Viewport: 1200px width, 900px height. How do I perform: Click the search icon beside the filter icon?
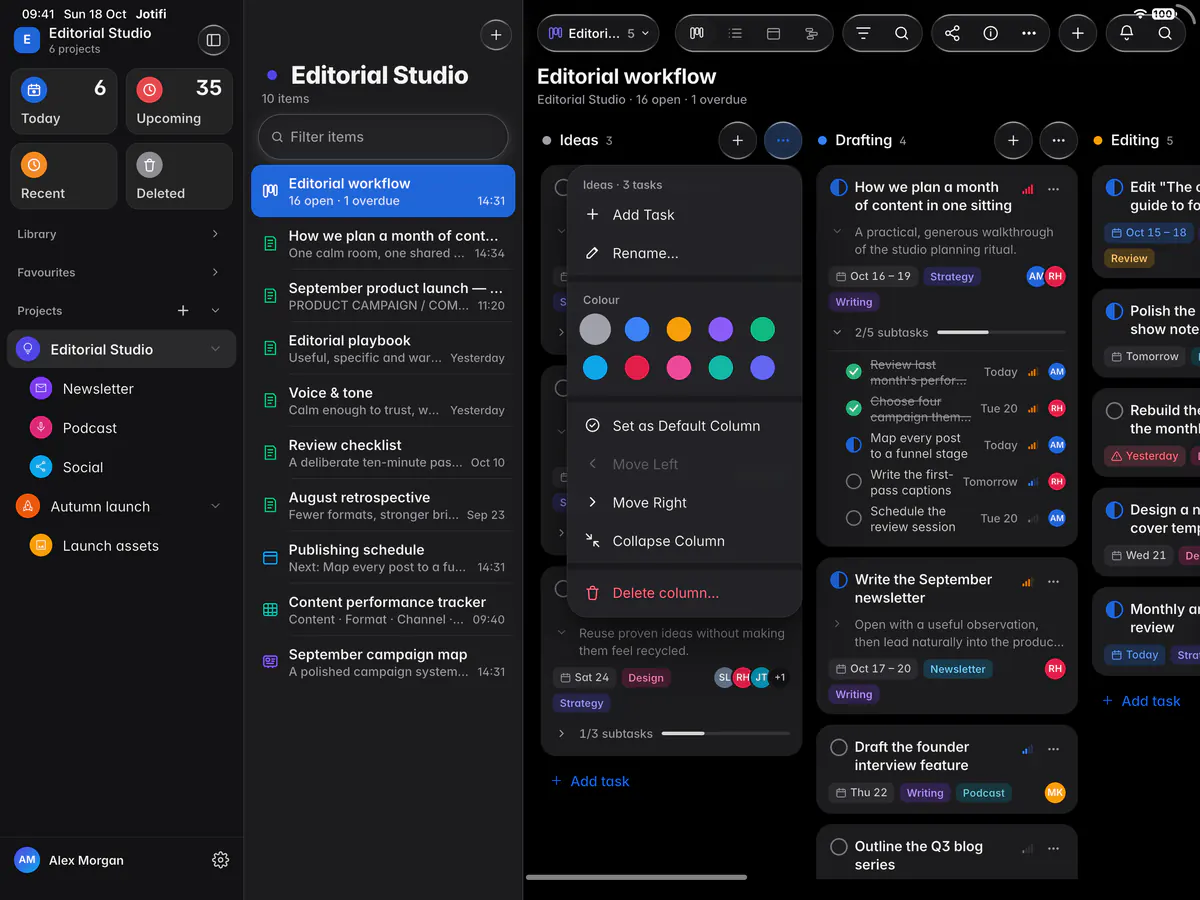pyautogui.click(x=901, y=33)
